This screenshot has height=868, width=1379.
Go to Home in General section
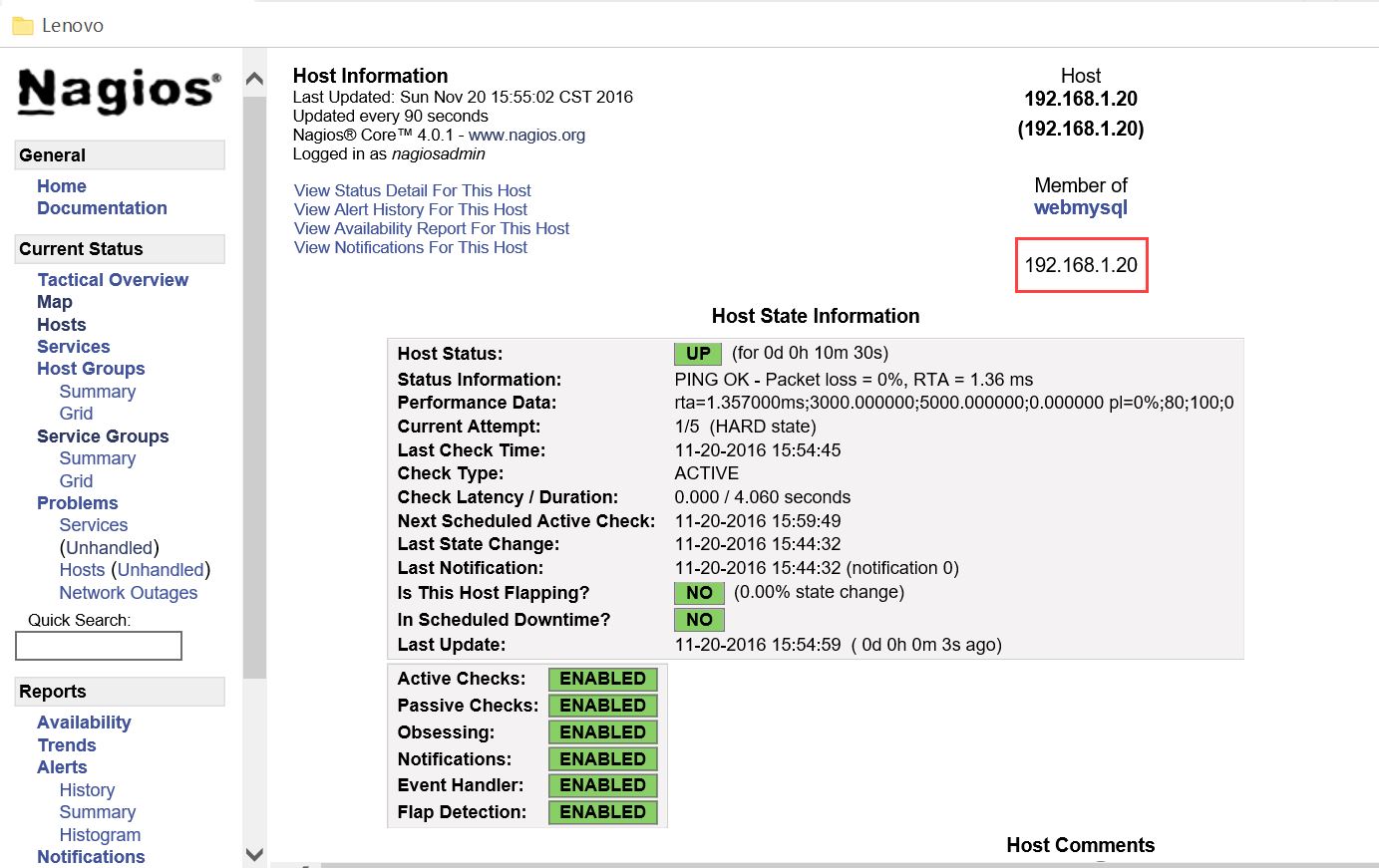[x=62, y=186]
